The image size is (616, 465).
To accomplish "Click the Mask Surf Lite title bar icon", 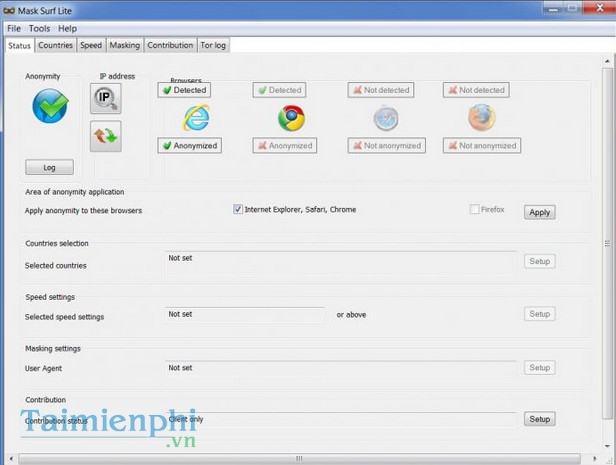I will click(x=12, y=10).
